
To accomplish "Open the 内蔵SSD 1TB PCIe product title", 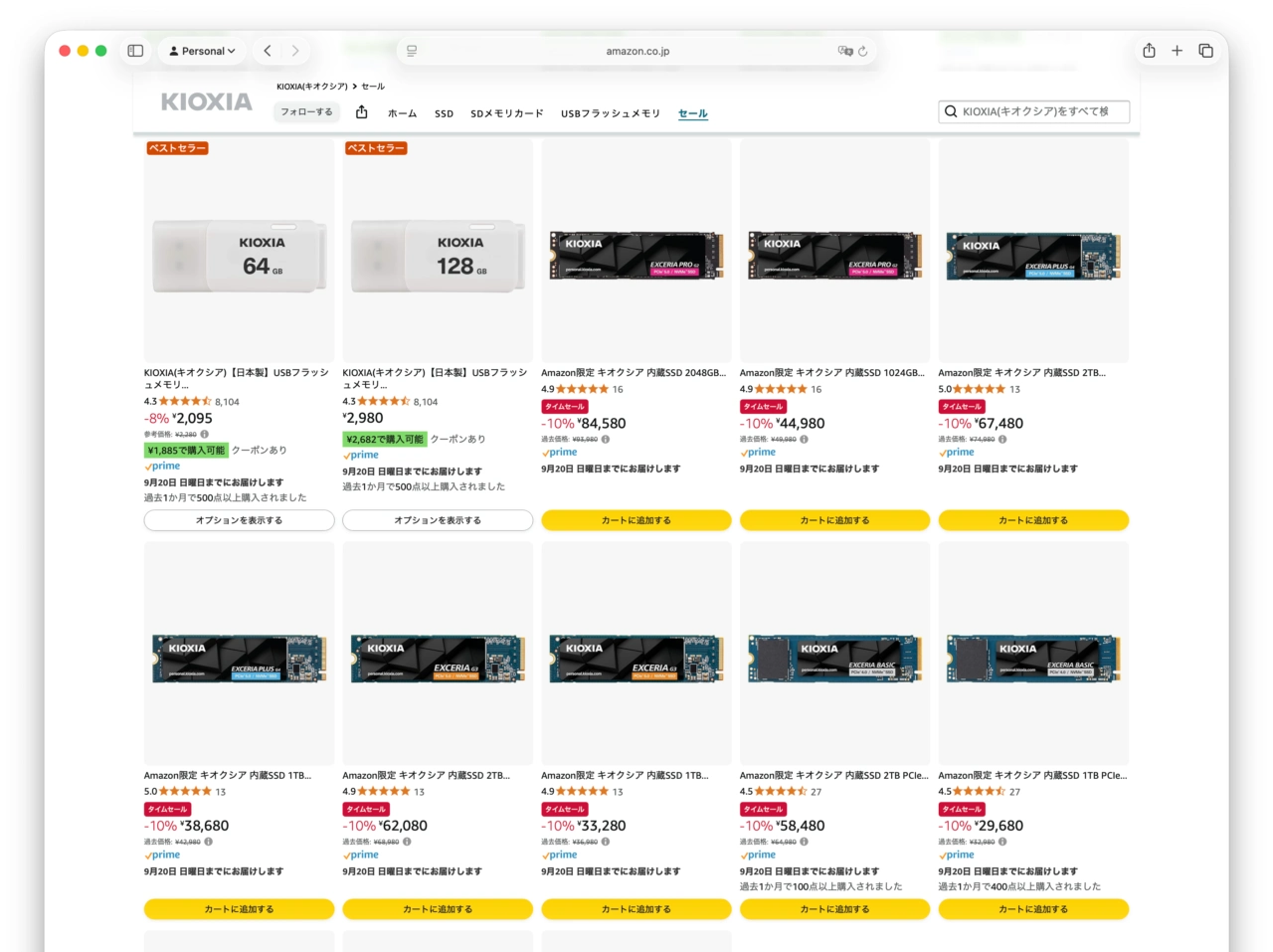I will (x=1032, y=776).
